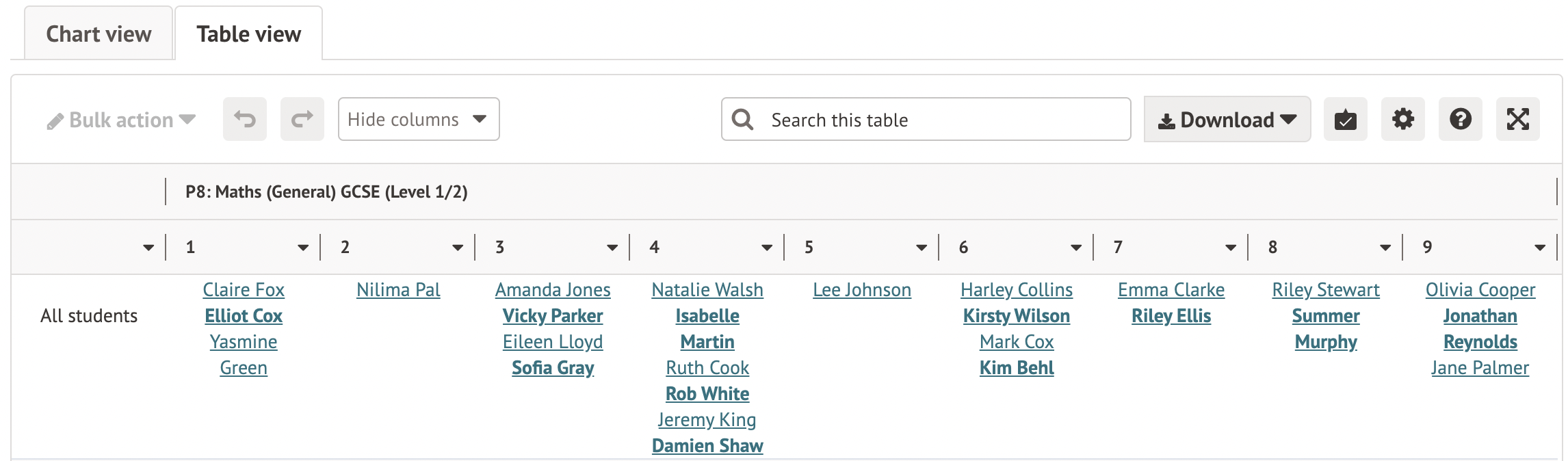Click the undo arrow icon
Screen dimensions: 1568x461
coord(244,120)
